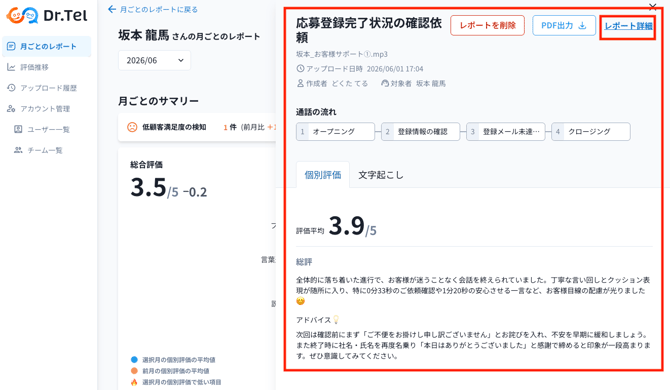Click the blue legend dot 選択月の個別評価の平均値
Image resolution: width=670 pixels, height=390 pixels.
[x=134, y=360]
